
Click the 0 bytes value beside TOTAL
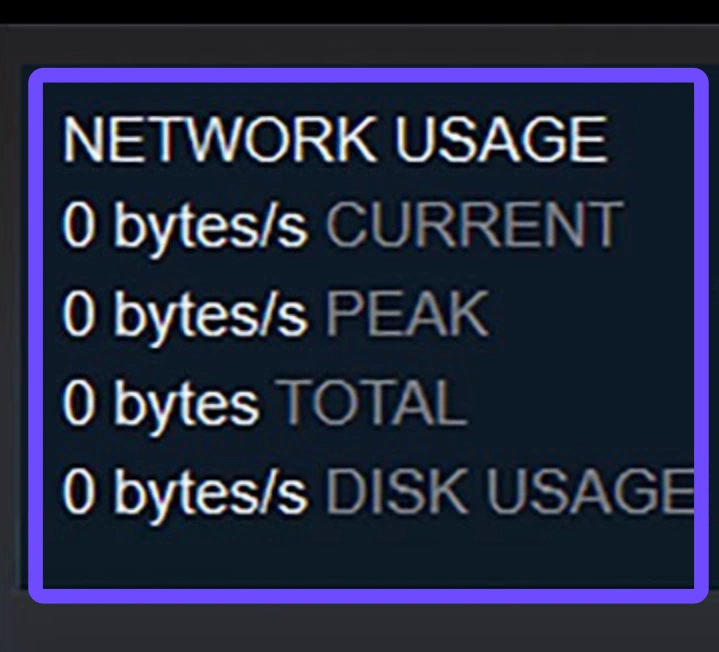(x=160, y=403)
